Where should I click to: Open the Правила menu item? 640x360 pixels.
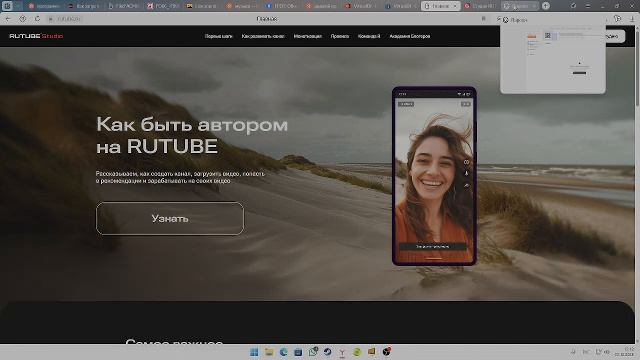point(340,36)
